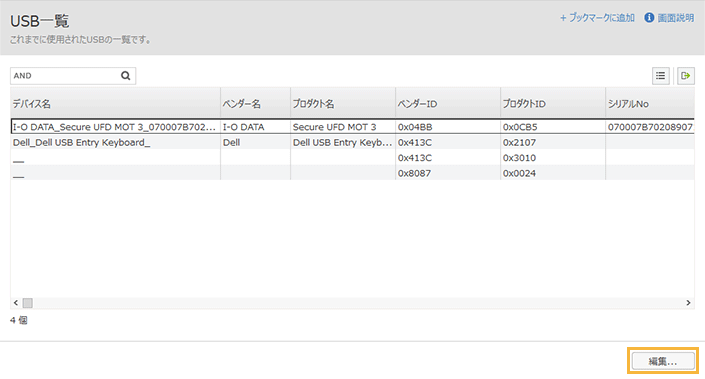Click the search magnifier icon
The height and width of the screenshot is (379, 705).
point(125,76)
